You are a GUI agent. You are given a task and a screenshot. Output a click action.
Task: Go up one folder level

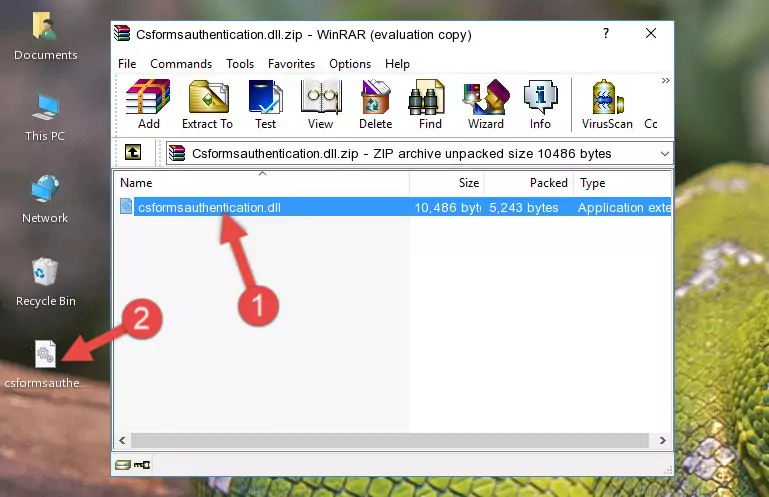point(133,153)
